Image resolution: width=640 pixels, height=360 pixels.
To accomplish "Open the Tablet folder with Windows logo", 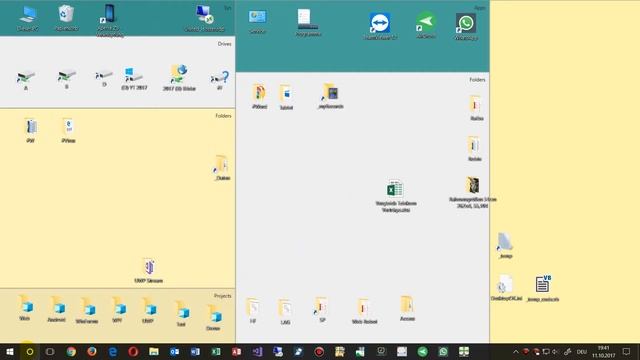I will point(286,97).
